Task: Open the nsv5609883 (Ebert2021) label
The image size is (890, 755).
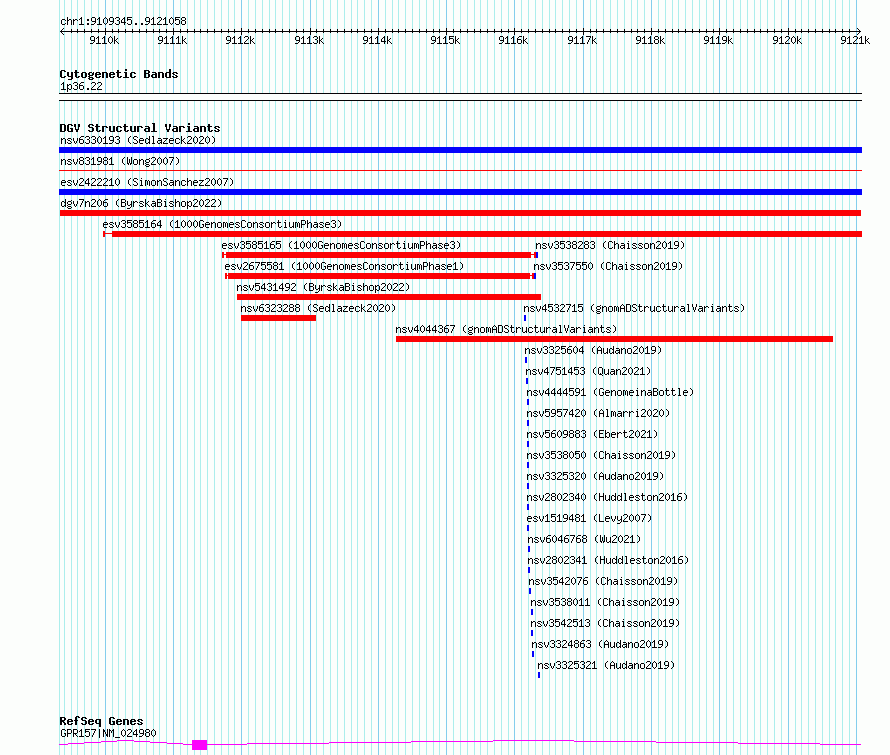Action: [x=592, y=434]
